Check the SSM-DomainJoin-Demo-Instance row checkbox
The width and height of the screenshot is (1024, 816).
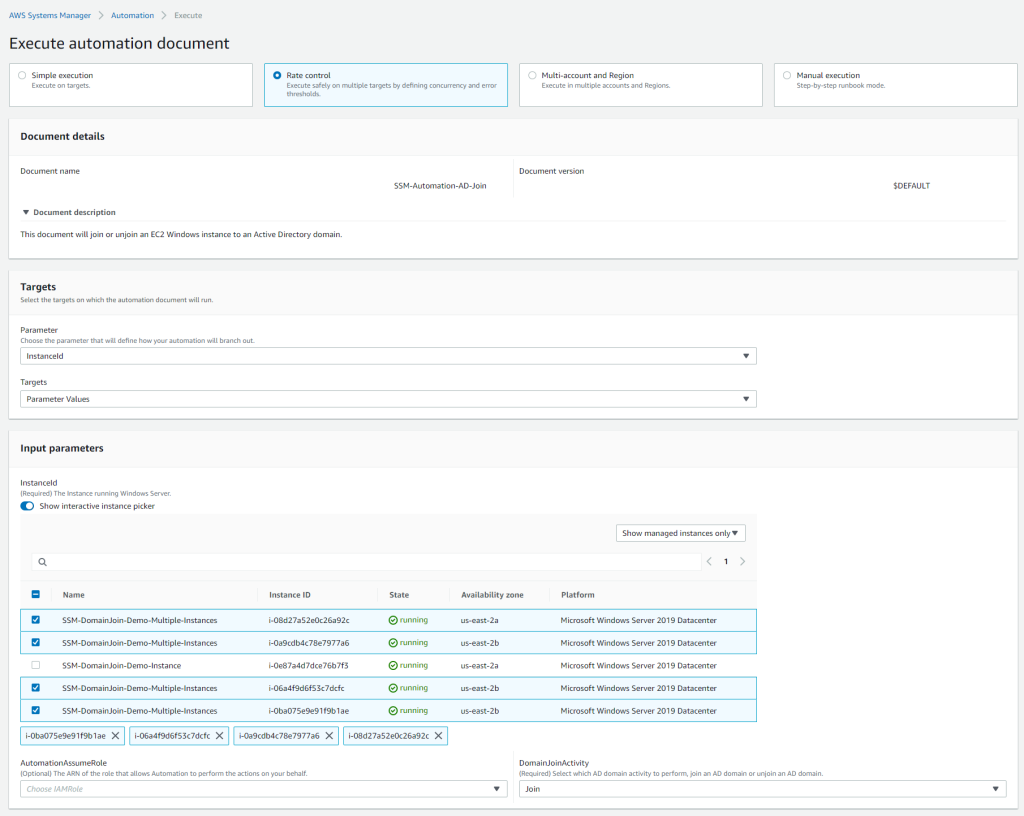pyautogui.click(x=36, y=665)
